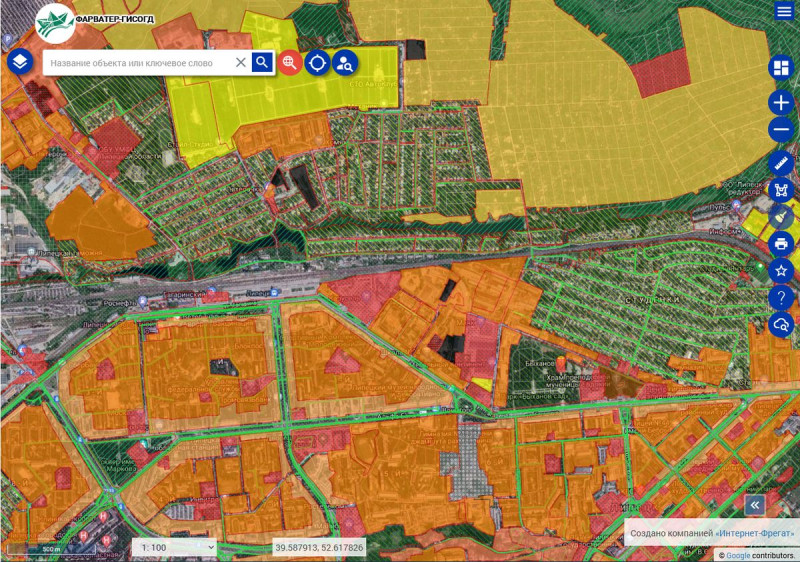Open the person search tool
The image size is (800, 562).
tap(345, 63)
